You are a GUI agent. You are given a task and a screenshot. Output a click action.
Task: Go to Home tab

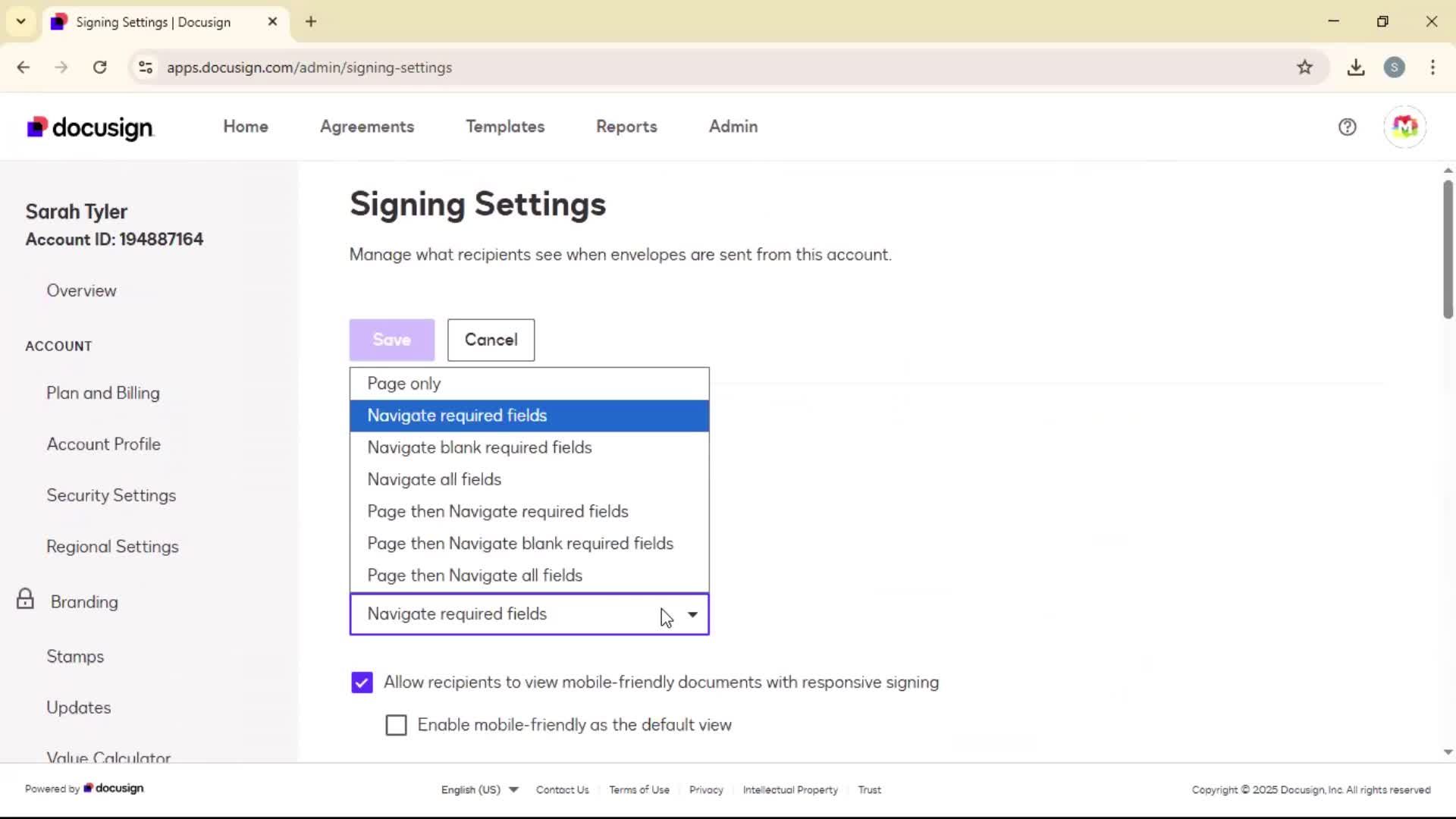tap(246, 127)
